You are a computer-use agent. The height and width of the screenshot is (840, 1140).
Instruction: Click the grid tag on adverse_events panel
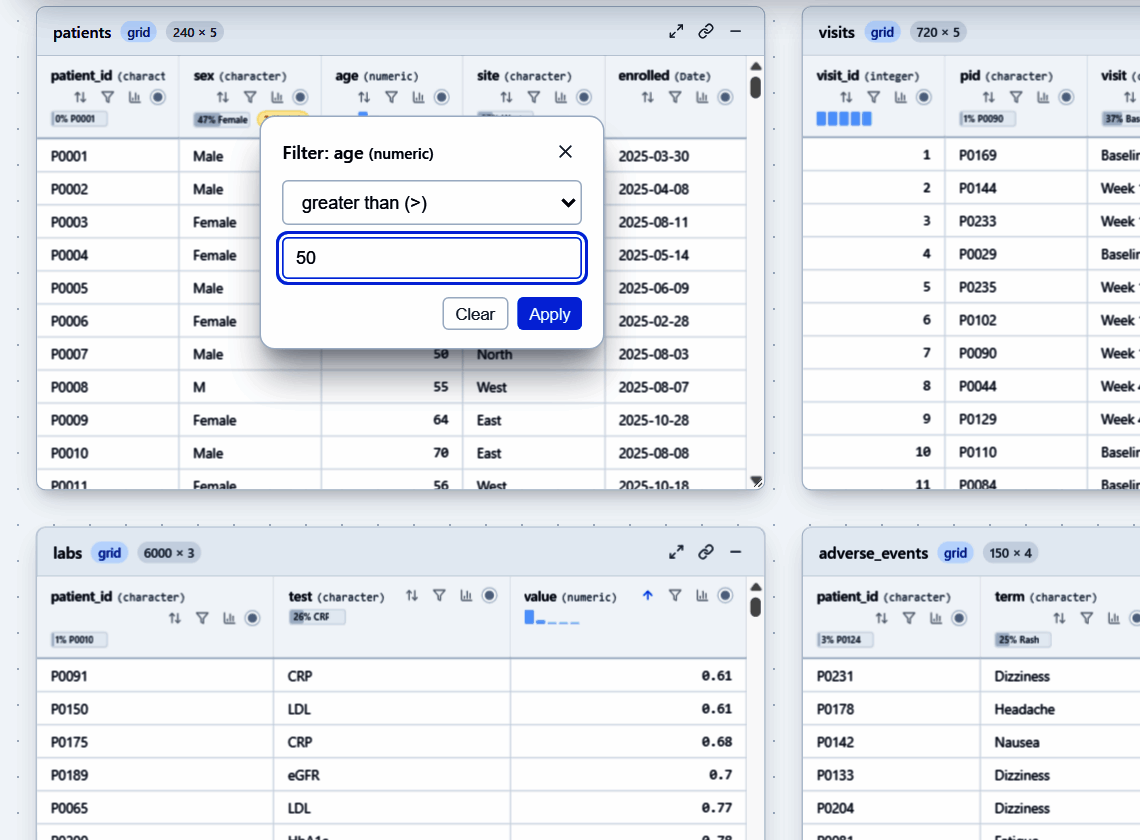[955, 553]
